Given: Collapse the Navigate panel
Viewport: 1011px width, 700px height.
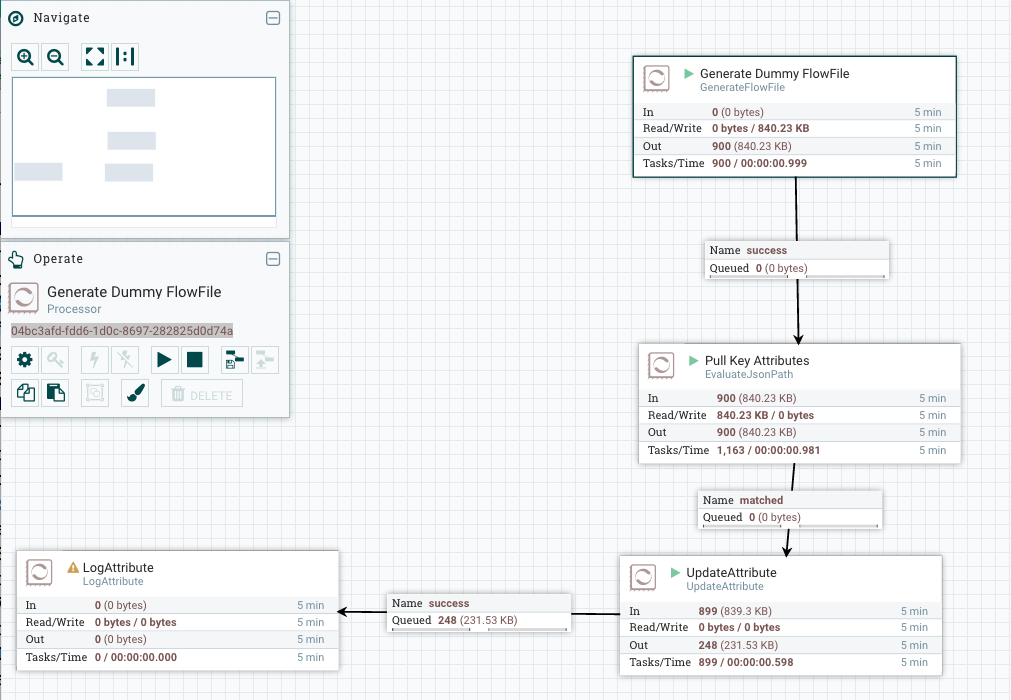Looking at the screenshot, I should 272,18.
